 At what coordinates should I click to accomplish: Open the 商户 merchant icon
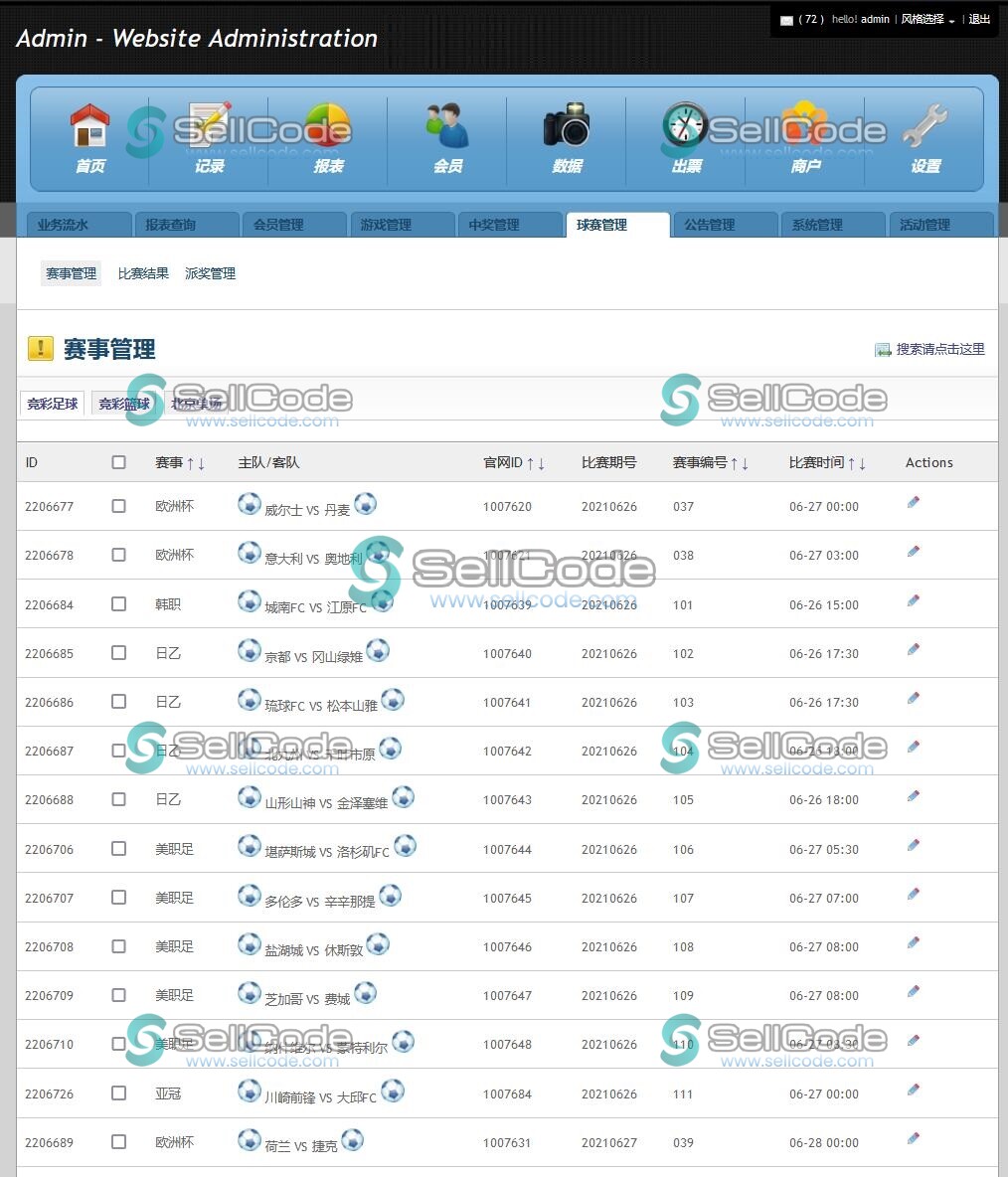tap(804, 125)
